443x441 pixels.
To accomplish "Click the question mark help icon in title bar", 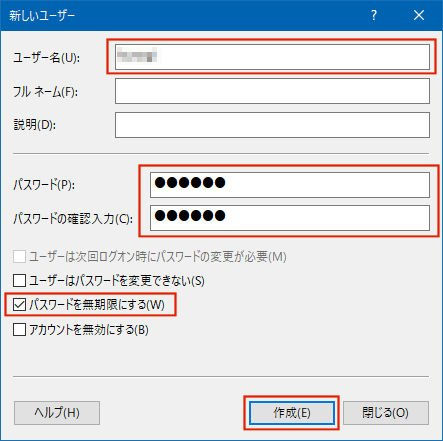I will coord(374,15).
